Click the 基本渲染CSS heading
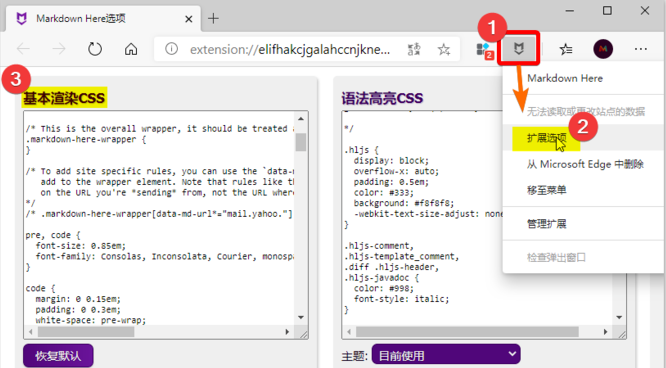666x368 pixels. [x=64, y=98]
